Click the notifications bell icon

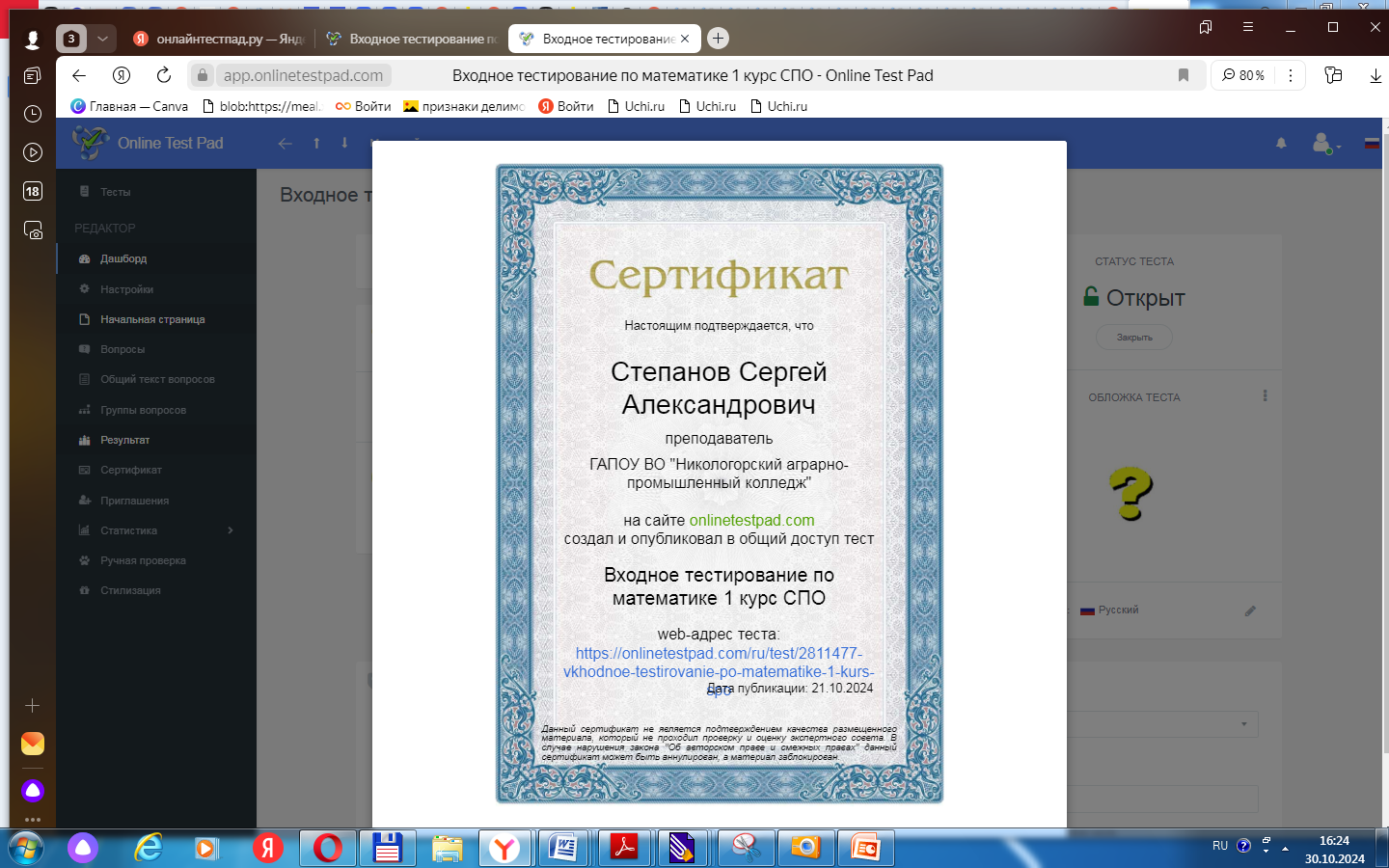coord(1281,143)
